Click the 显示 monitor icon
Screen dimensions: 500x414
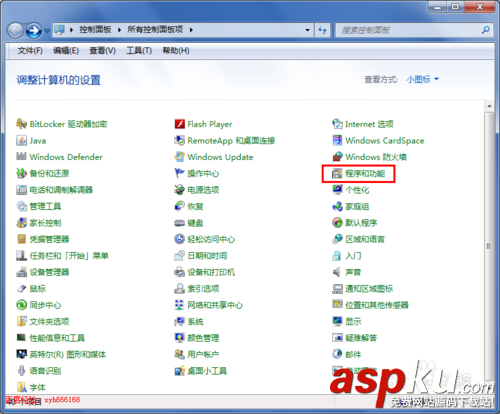[337, 321]
